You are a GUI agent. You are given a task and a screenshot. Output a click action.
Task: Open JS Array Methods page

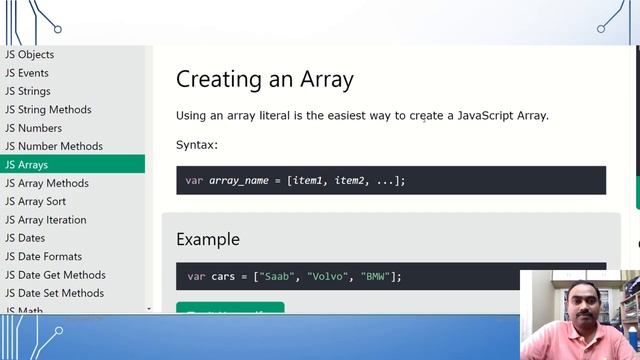47,183
